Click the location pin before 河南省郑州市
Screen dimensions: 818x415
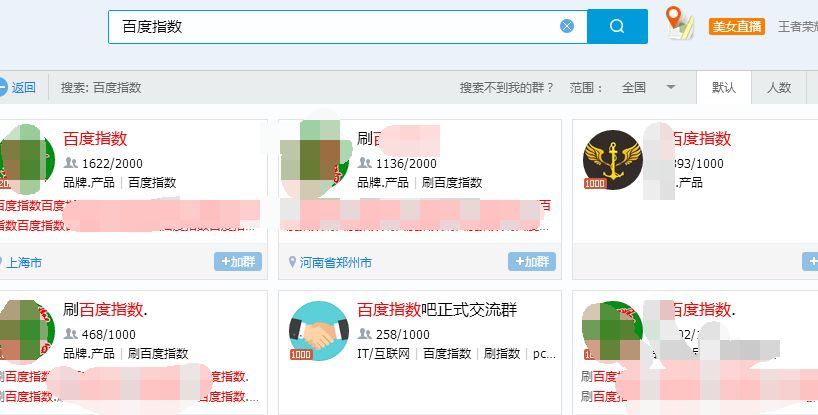(x=292, y=262)
